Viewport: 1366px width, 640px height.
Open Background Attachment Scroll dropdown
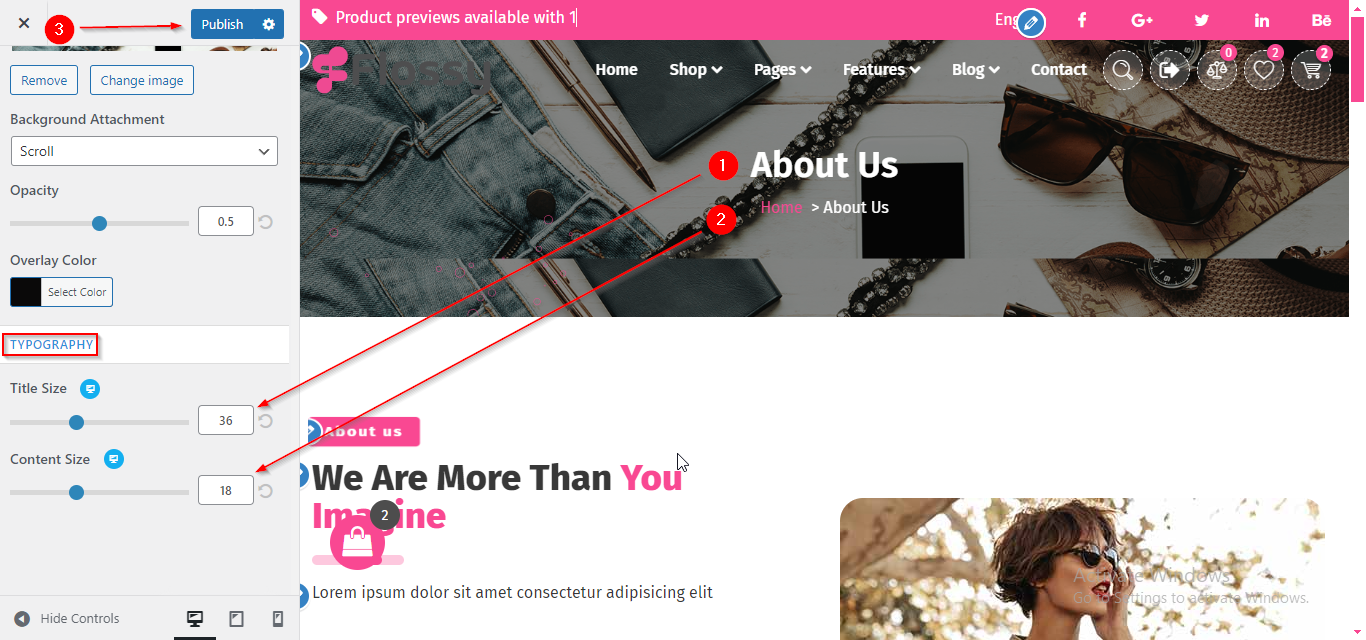point(144,151)
